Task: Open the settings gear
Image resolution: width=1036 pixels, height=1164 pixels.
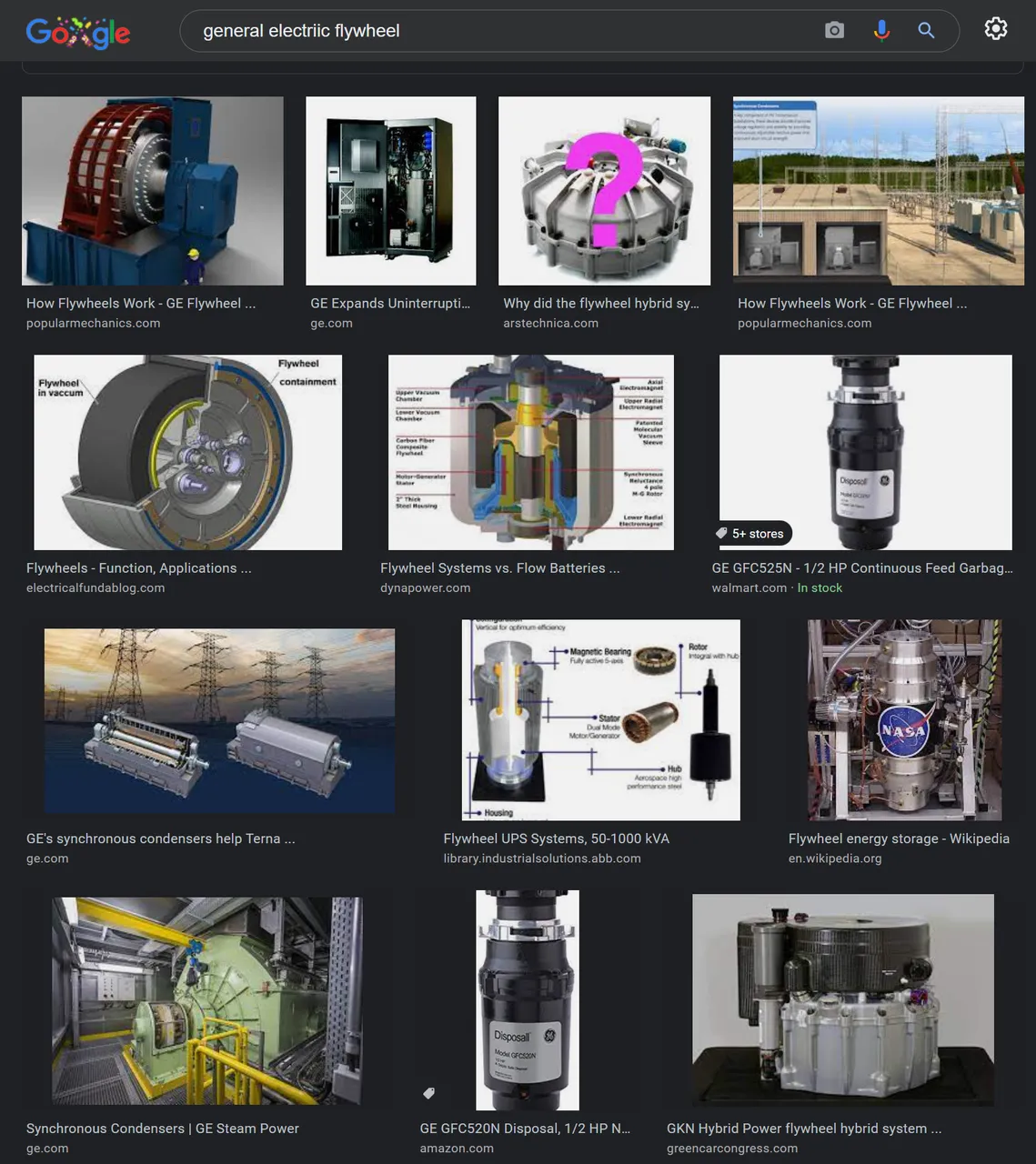Action: click(x=996, y=29)
